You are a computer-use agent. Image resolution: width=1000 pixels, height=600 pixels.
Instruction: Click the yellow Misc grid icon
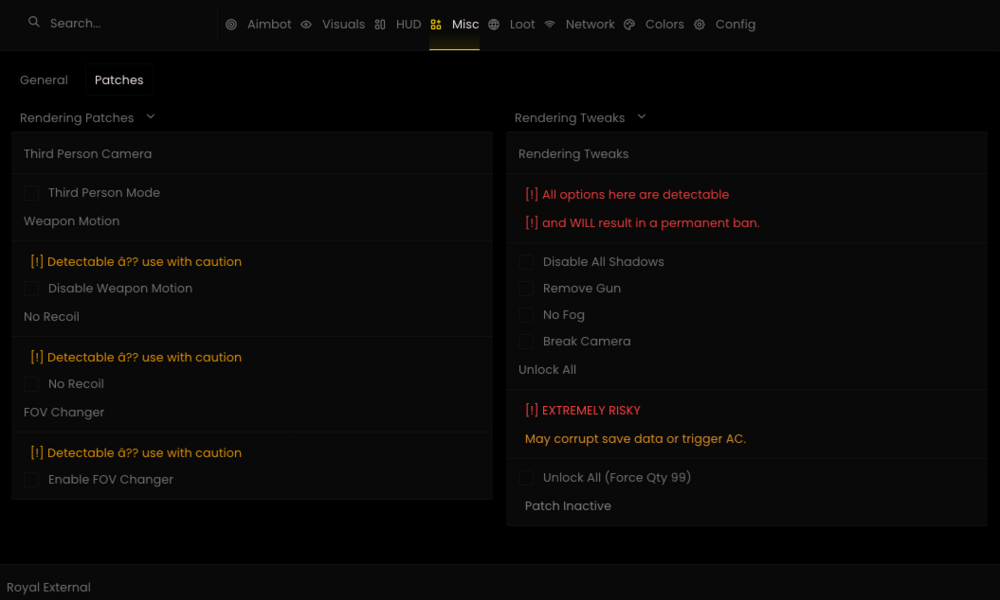[x=436, y=24]
